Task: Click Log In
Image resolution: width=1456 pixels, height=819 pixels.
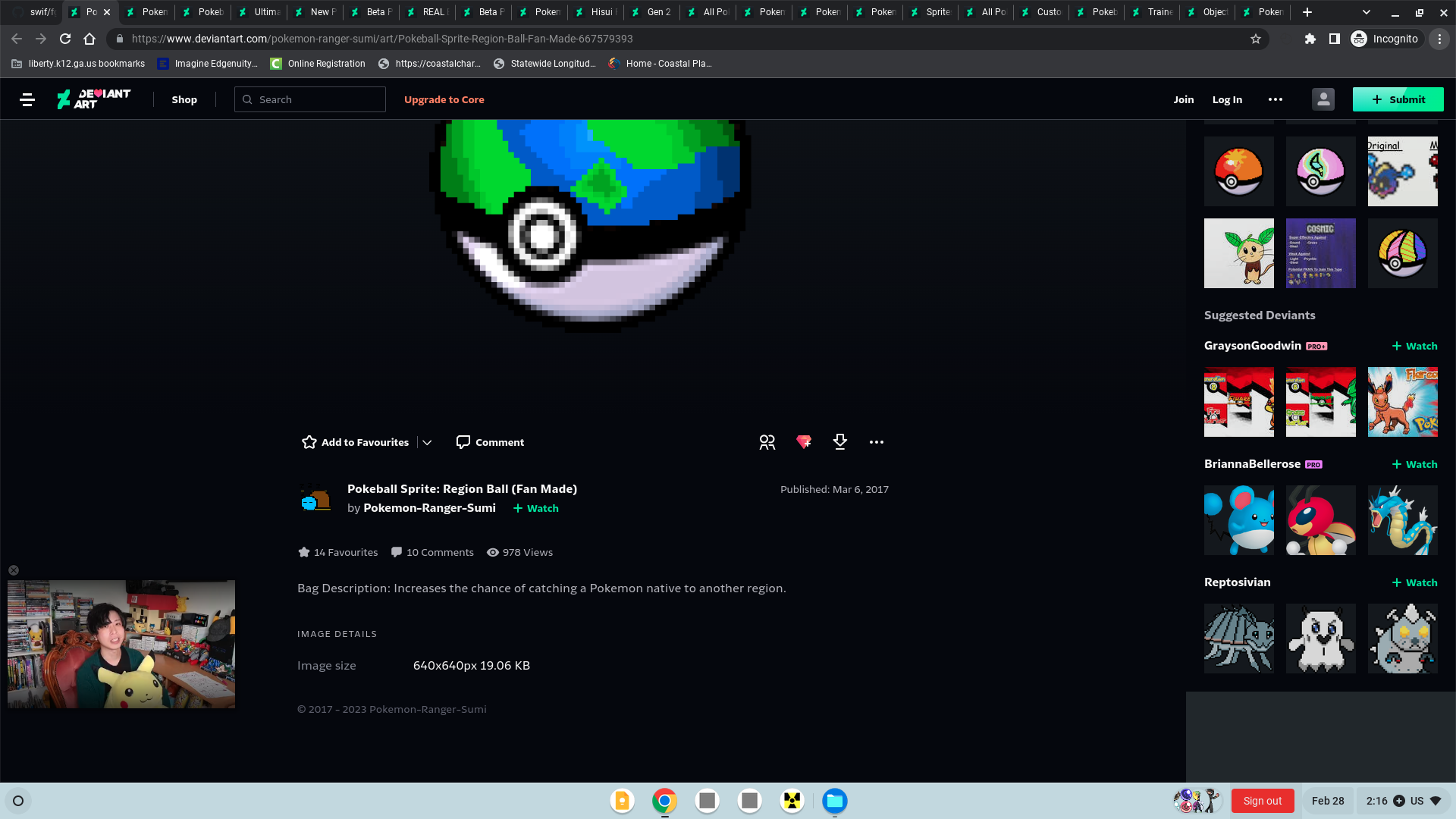Action: click(x=1227, y=99)
